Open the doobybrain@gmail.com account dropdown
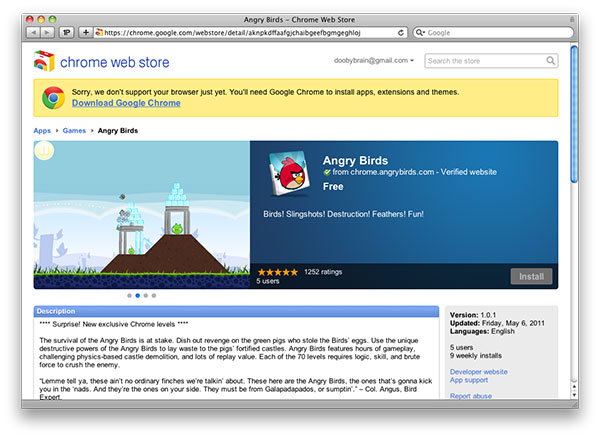 tap(374, 60)
